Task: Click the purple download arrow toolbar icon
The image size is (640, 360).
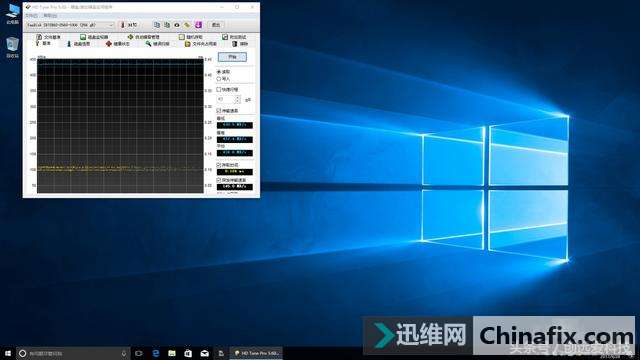Action: pos(198,25)
